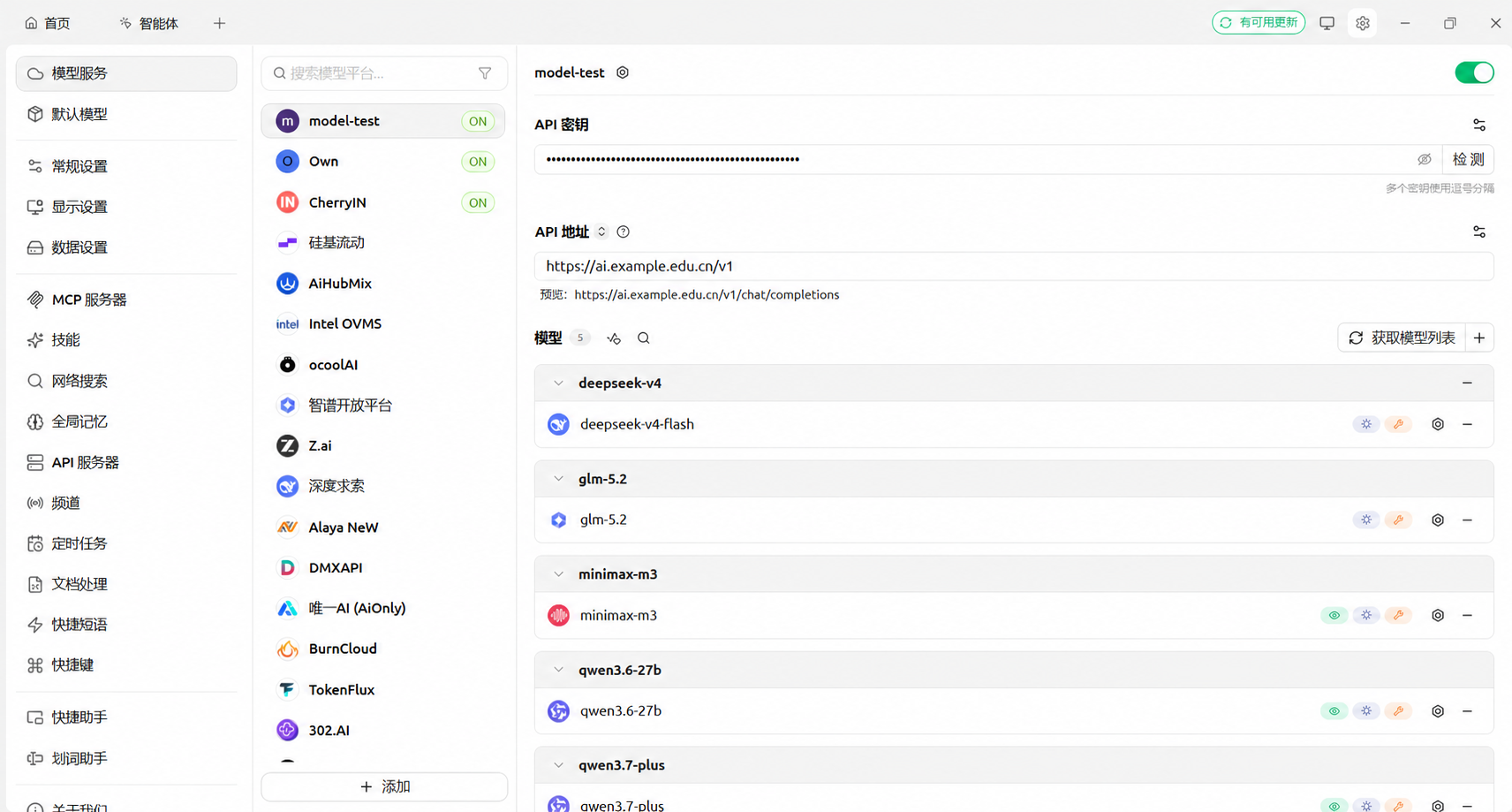Open settings for deepseek-v4-flash model
The height and width of the screenshot is (812, 1512).
(x=1438, y=424)
